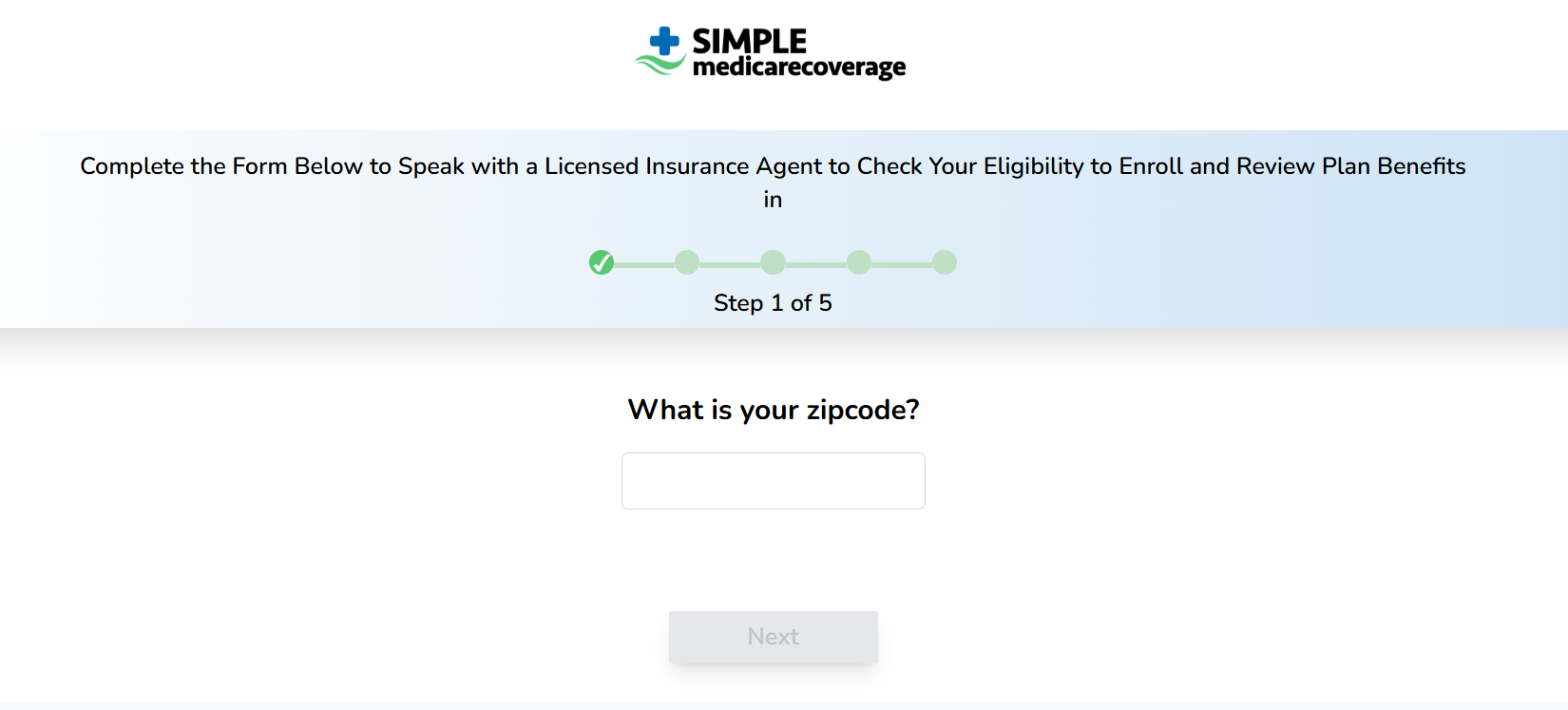Click the green checkmark step one indicator
The height and width of the screenshot is (710, 1568).
tap(602, 262)
